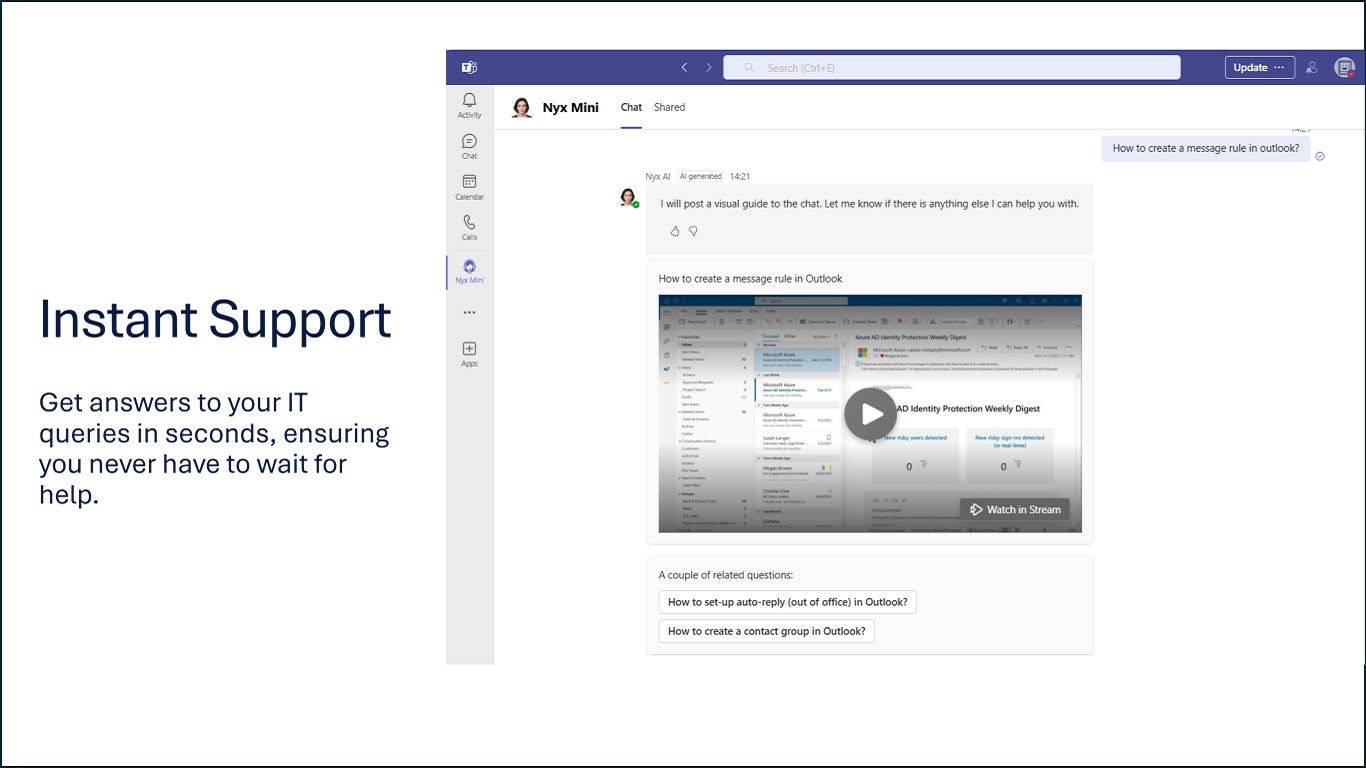Screen dimensions: 1366x768
Task: Click Nyx AI avatar beside the reply
Action: pyautogui.click(x=628, y=197)
